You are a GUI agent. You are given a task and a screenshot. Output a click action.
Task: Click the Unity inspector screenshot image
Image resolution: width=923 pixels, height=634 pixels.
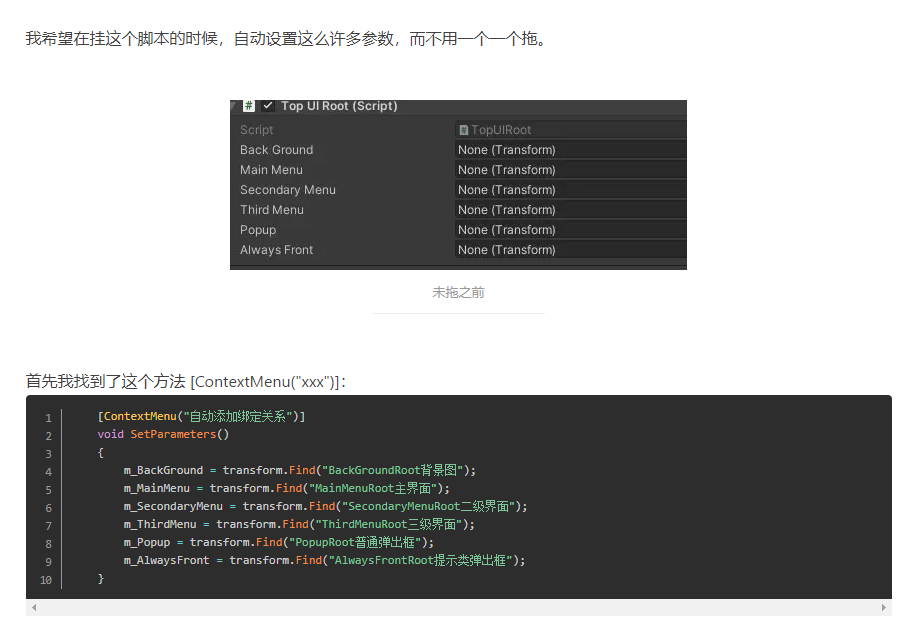point(458,185)
